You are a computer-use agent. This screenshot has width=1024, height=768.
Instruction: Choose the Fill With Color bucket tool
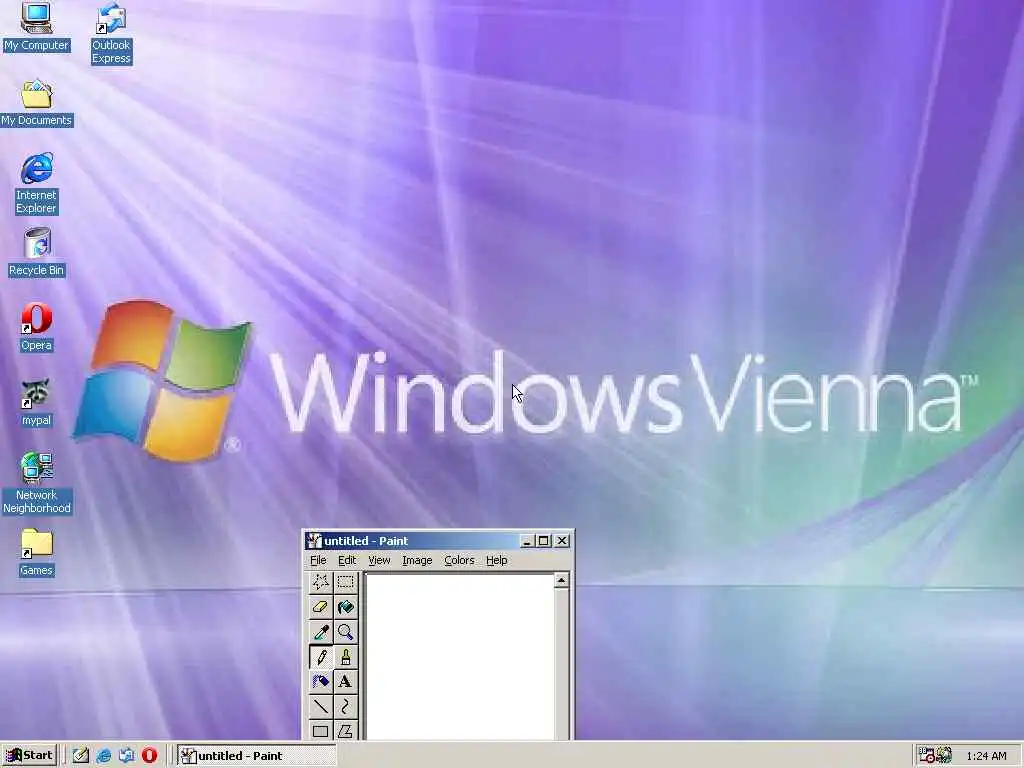[345, 607]
